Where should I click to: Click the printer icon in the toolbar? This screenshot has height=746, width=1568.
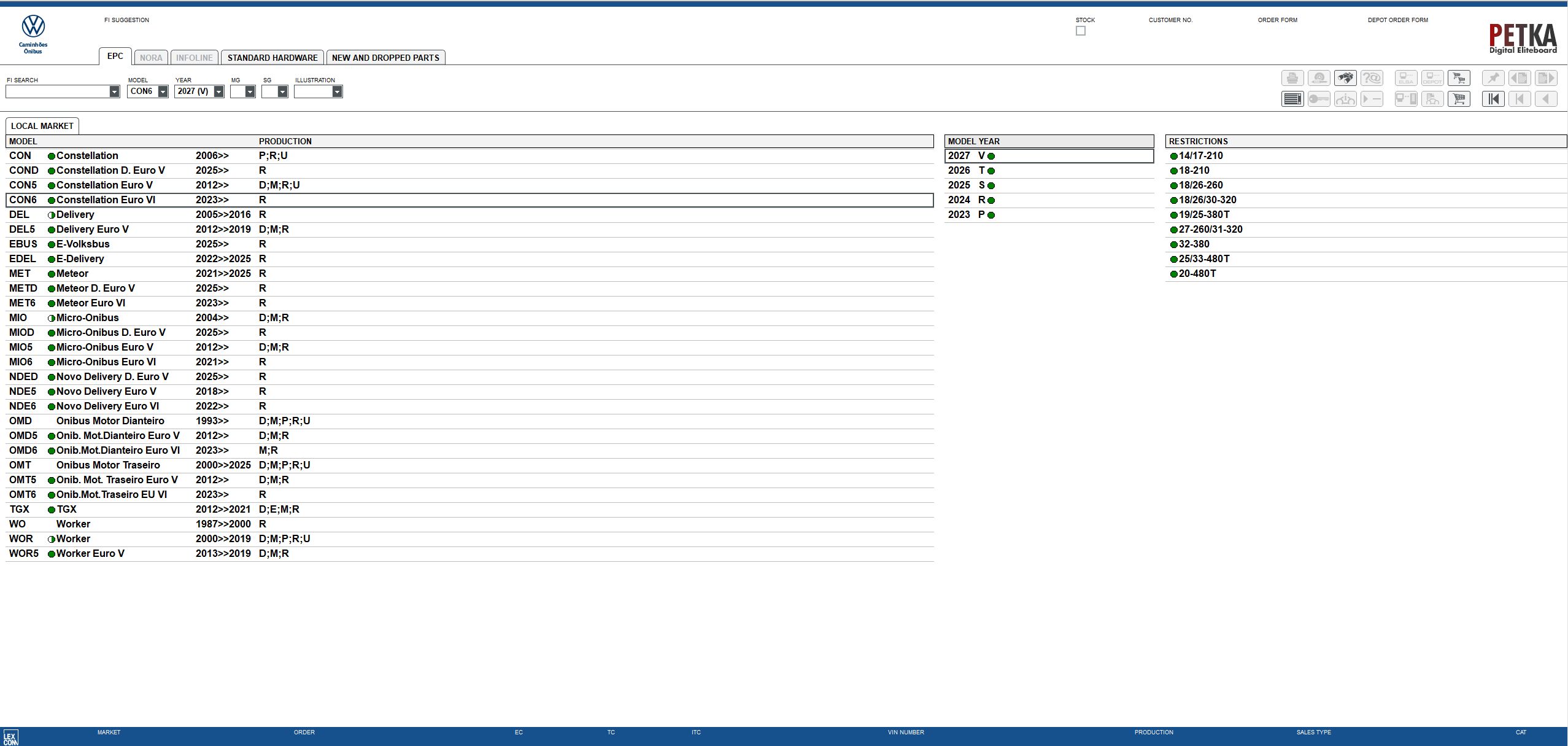tap(1292, 78)
